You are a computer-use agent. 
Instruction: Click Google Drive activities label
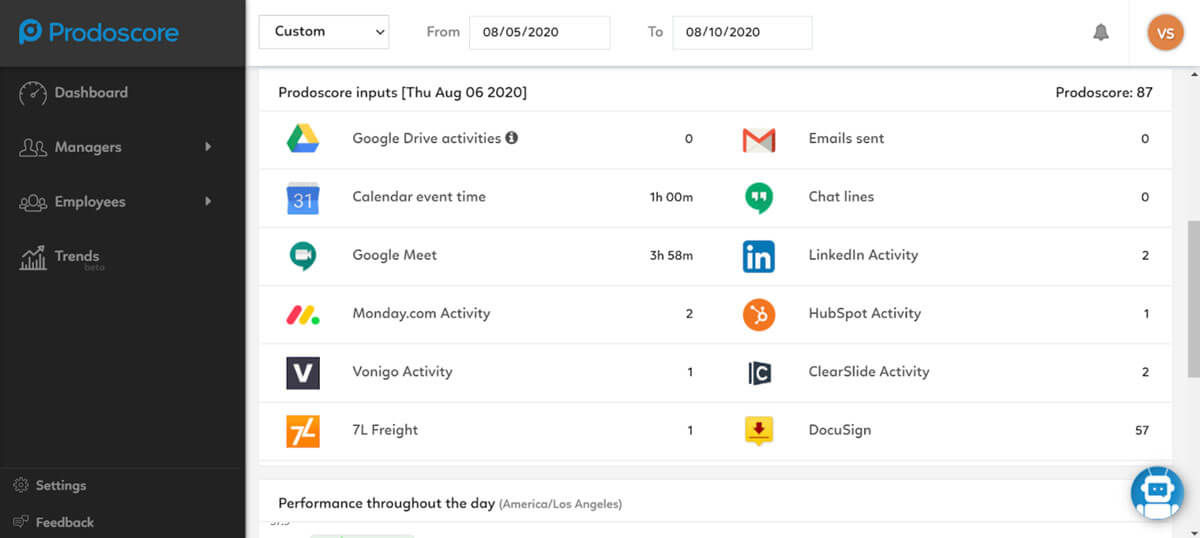426,139
